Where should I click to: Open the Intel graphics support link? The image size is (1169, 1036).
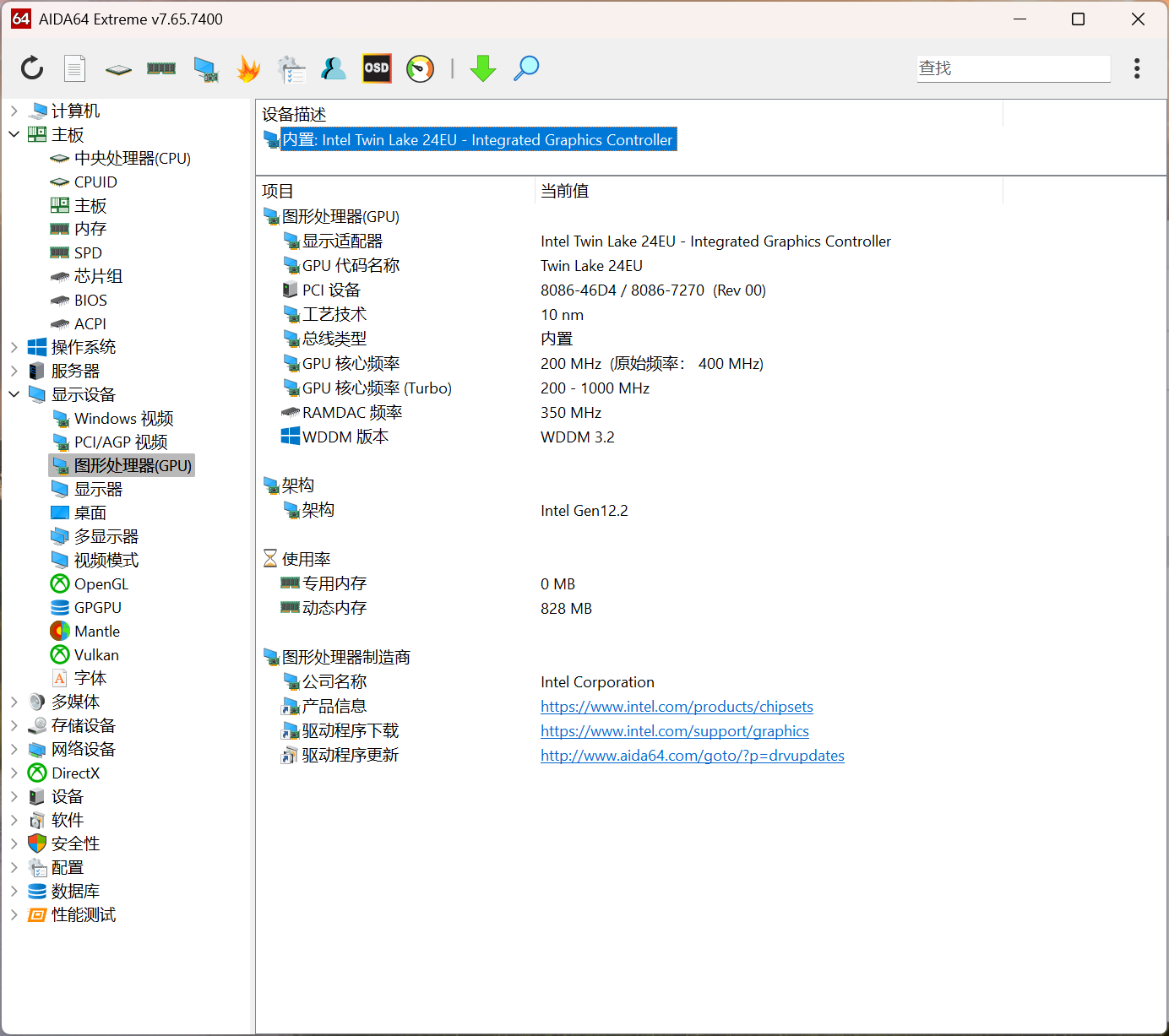(x=674, y=731)
